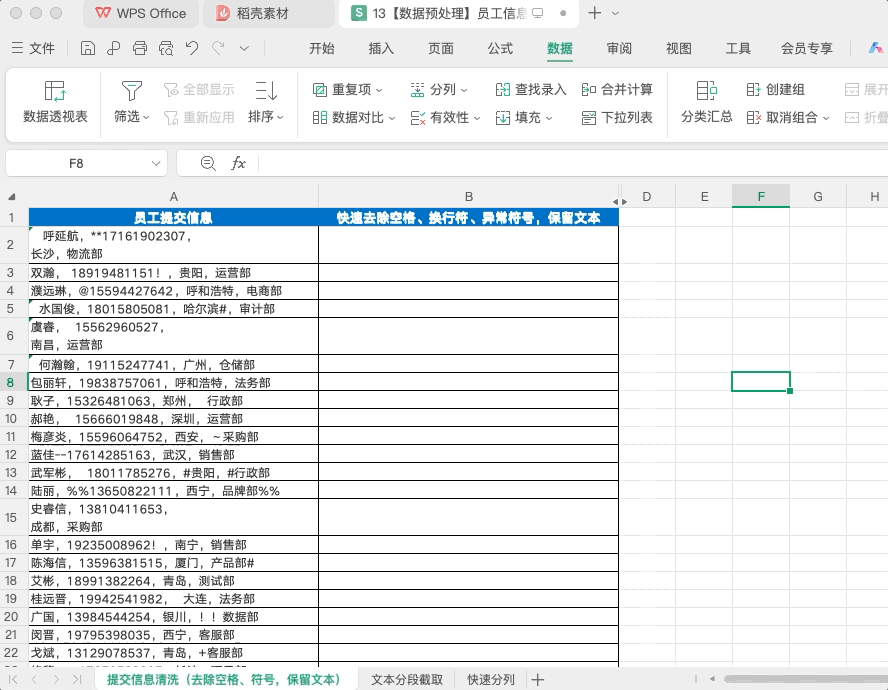Add a new sheet with plus button
This screenshot has height=690, width=888.
point(538,679)
